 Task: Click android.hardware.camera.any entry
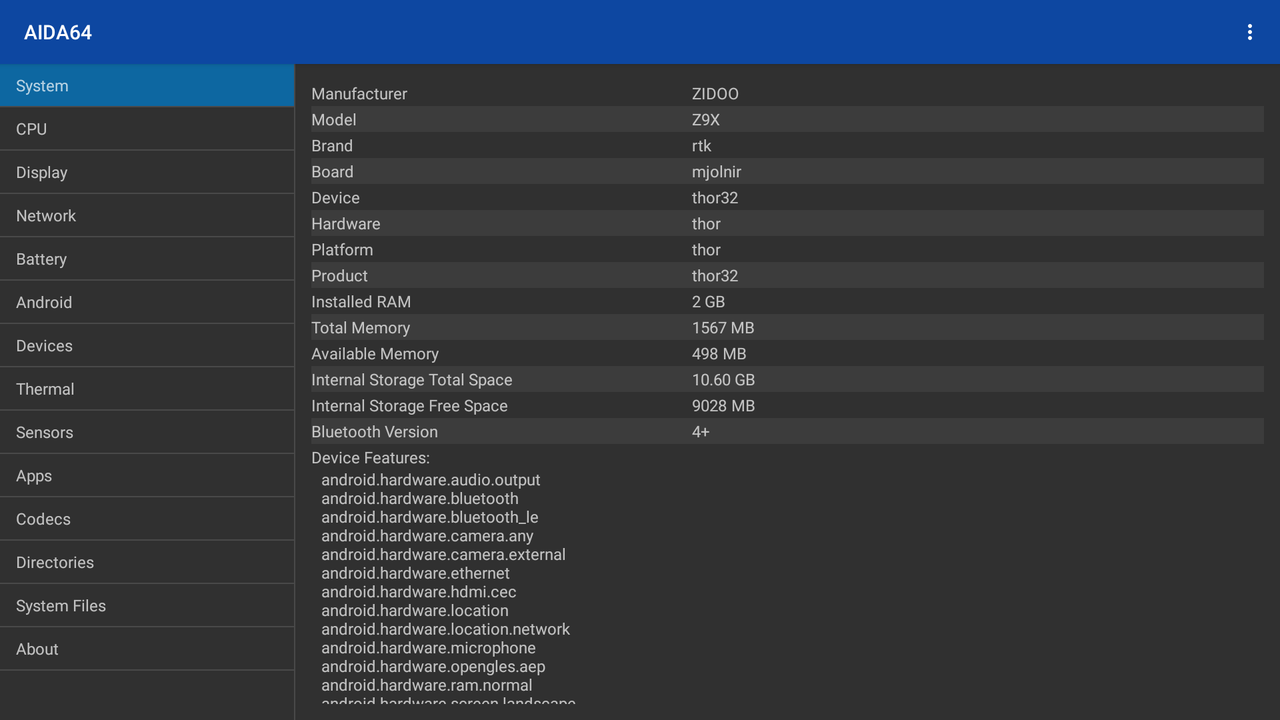coord(427,536)
